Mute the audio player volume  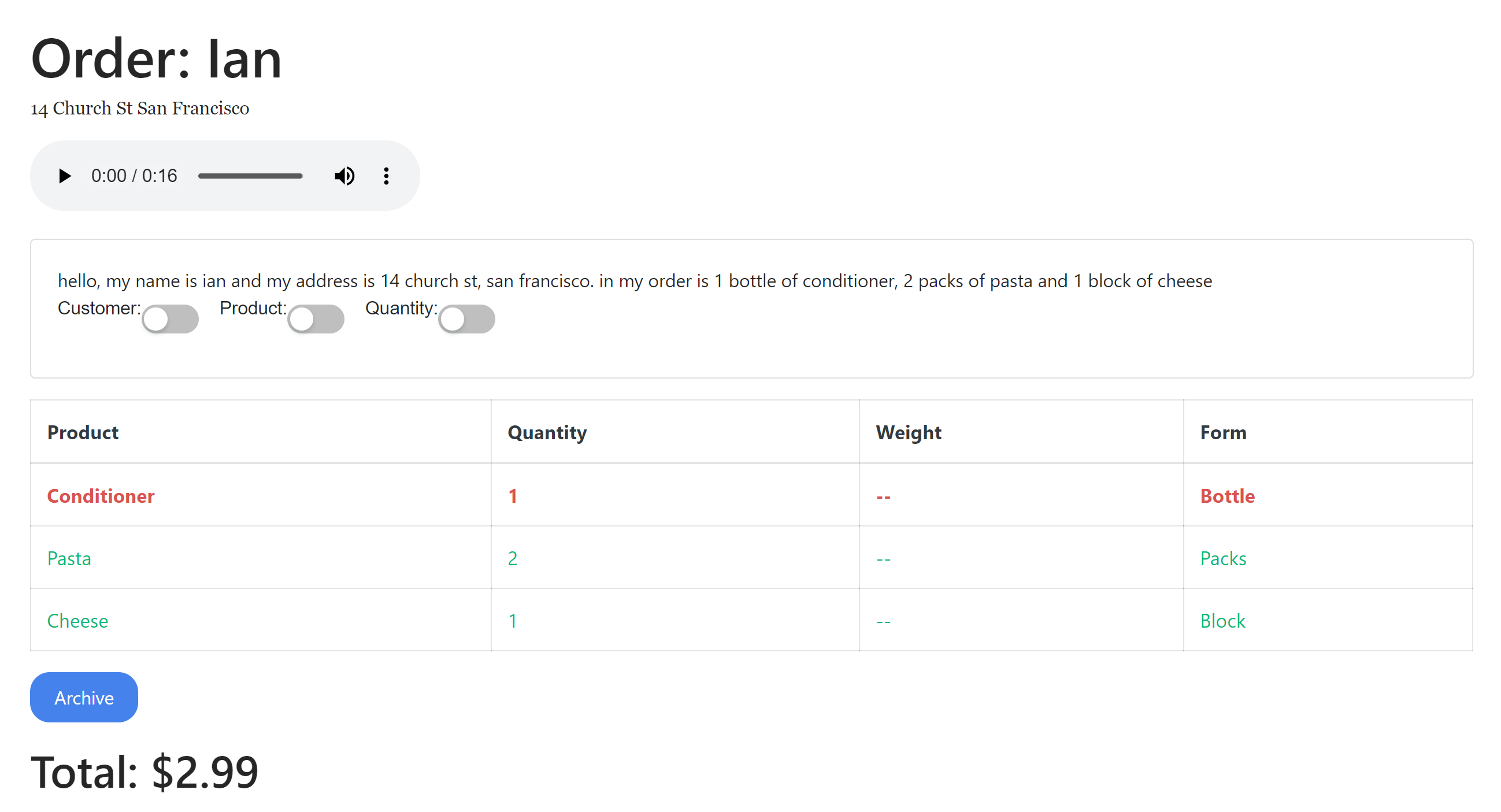(344, 176)
